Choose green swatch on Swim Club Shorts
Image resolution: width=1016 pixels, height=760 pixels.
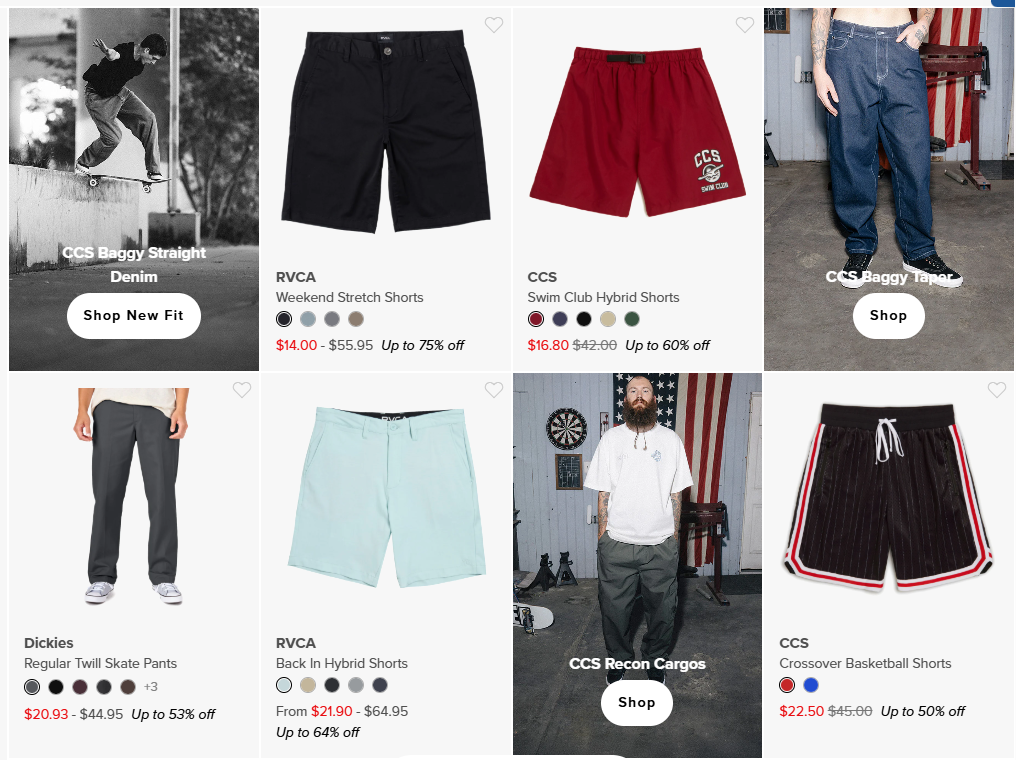coord(632,319)
